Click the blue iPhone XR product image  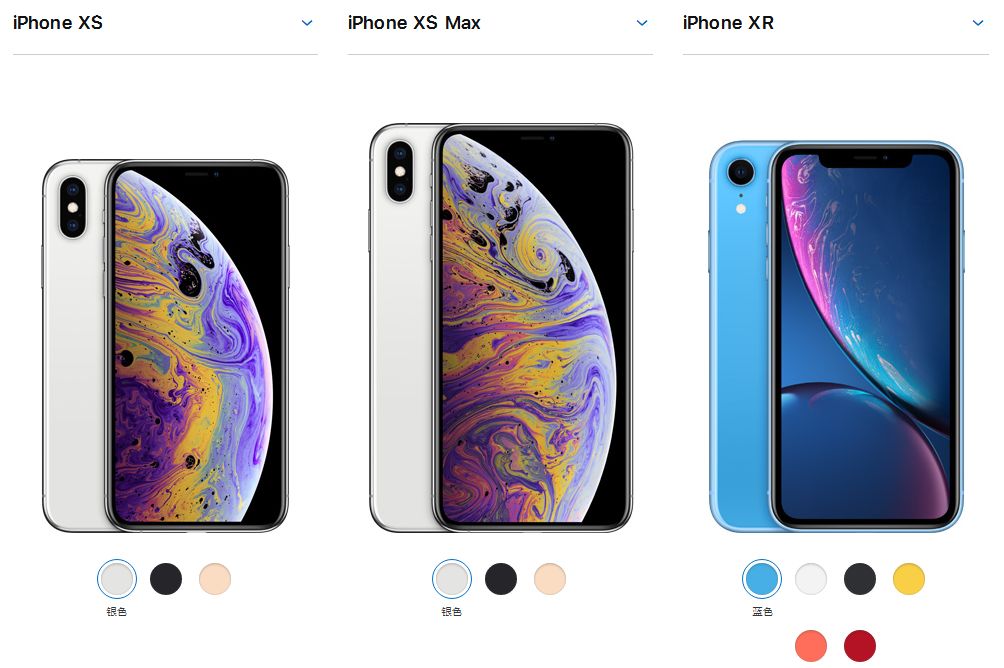(x=836, y=336)
